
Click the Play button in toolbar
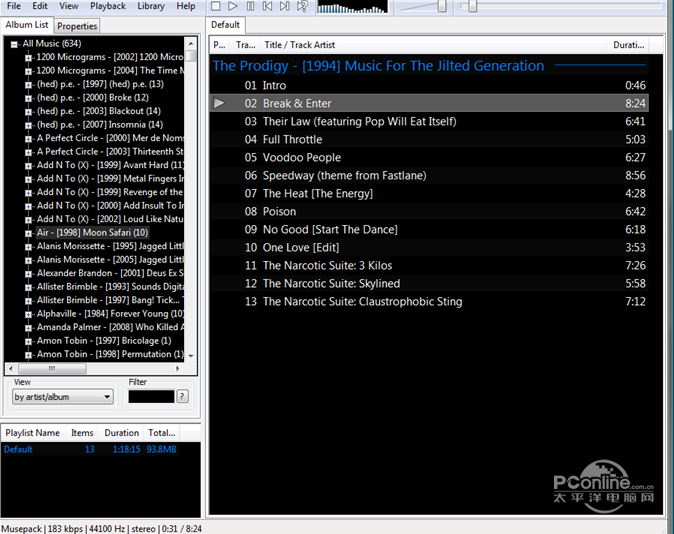coord(233,6)
